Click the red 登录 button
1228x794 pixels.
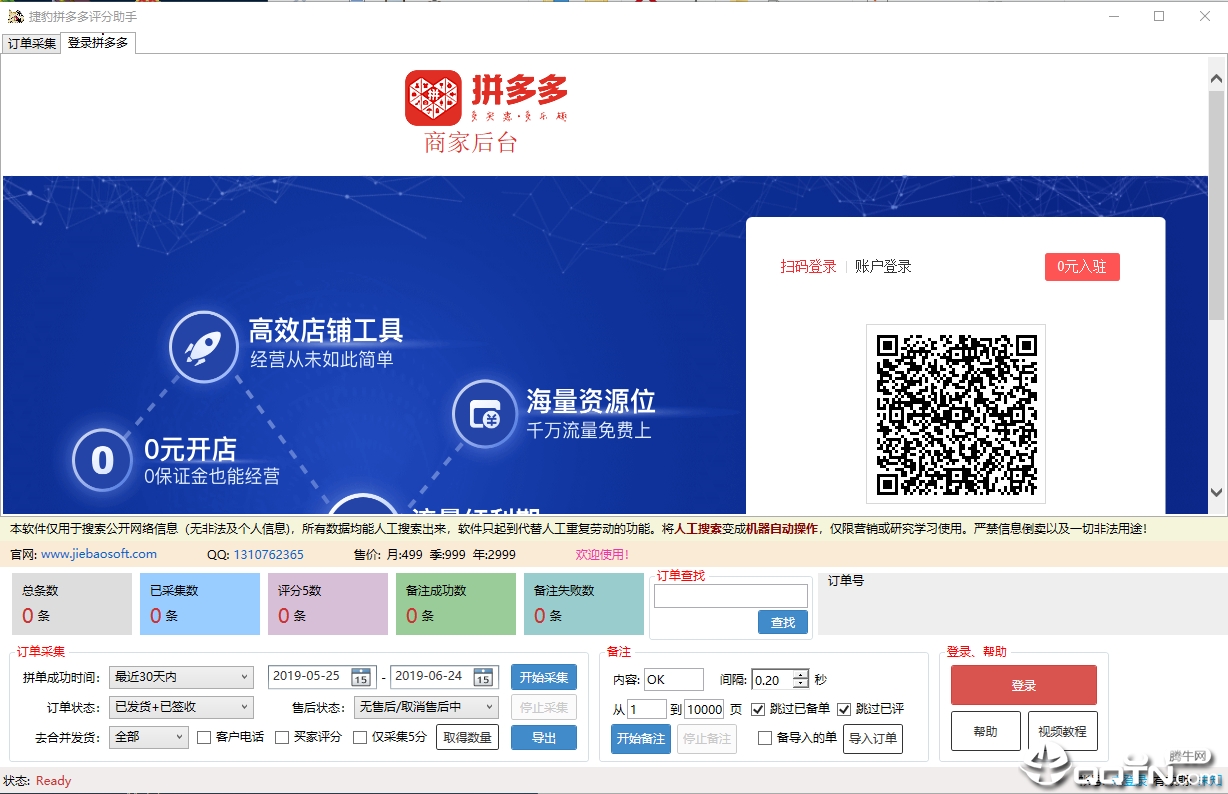pyautogui.click(x=1024, y=686)
